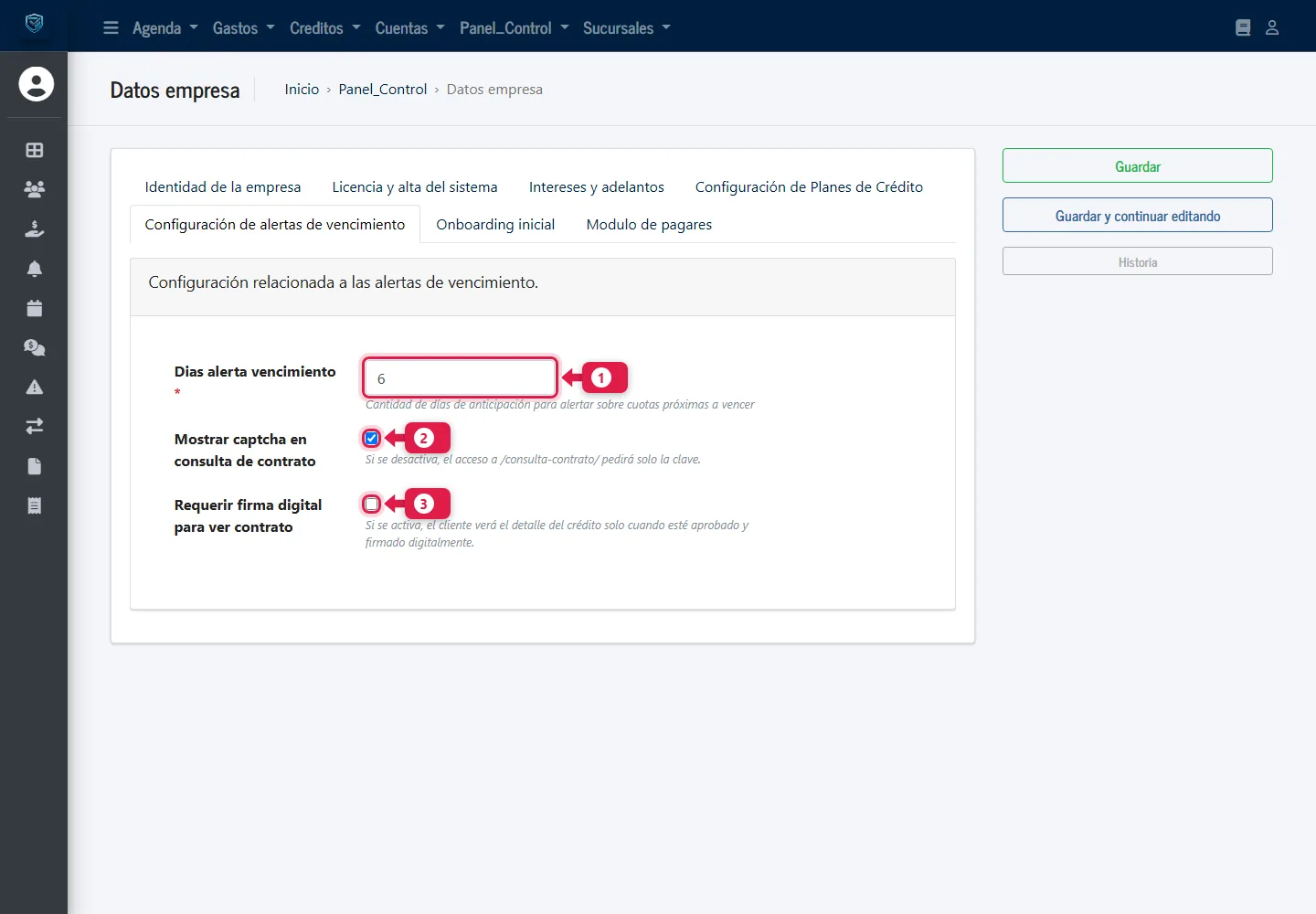Open the document file icon in the sidebar
The height and width of the screenshot is (914, 1316).
[35, 466]
